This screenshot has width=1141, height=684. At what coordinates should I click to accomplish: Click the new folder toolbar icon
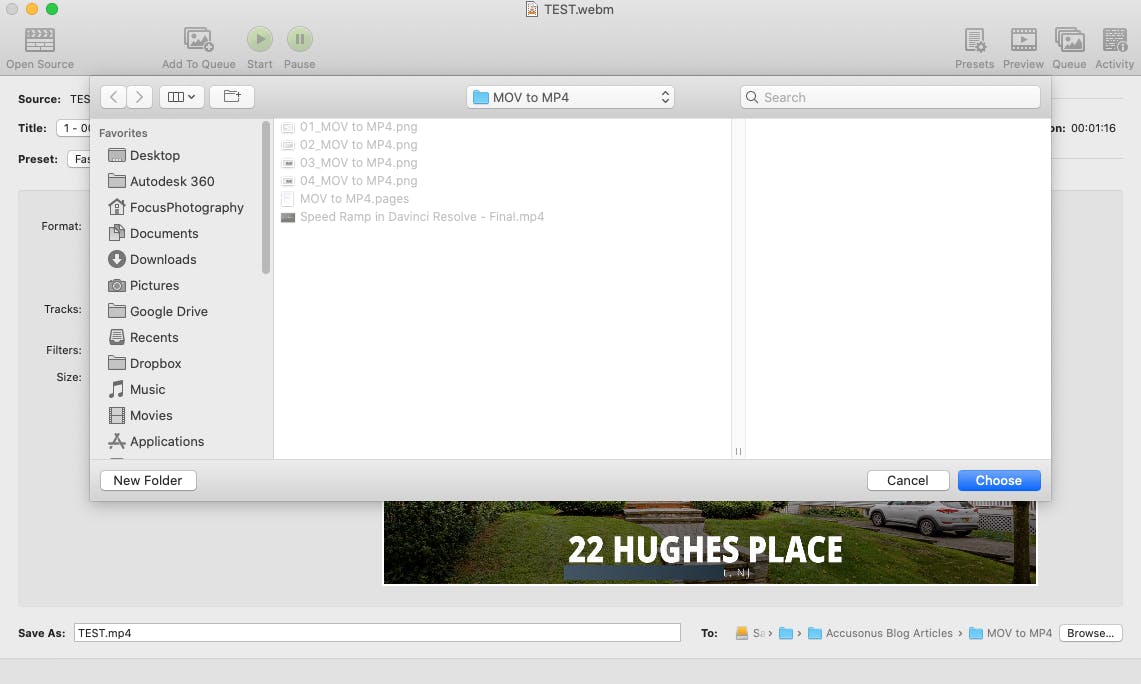pyautogui.click(x=232, y=97)
